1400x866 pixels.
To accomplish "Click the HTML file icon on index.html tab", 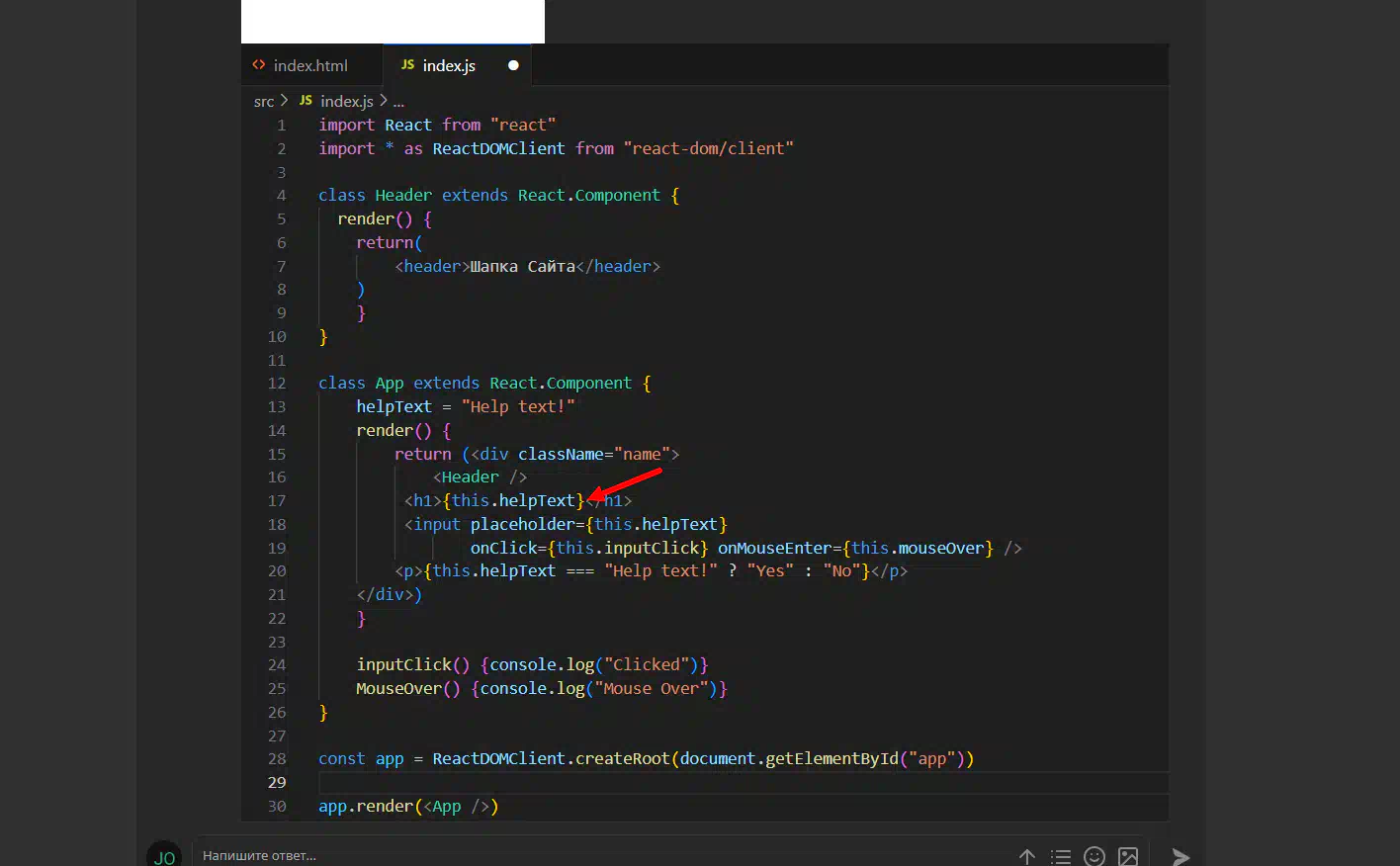I will [259, 65].
